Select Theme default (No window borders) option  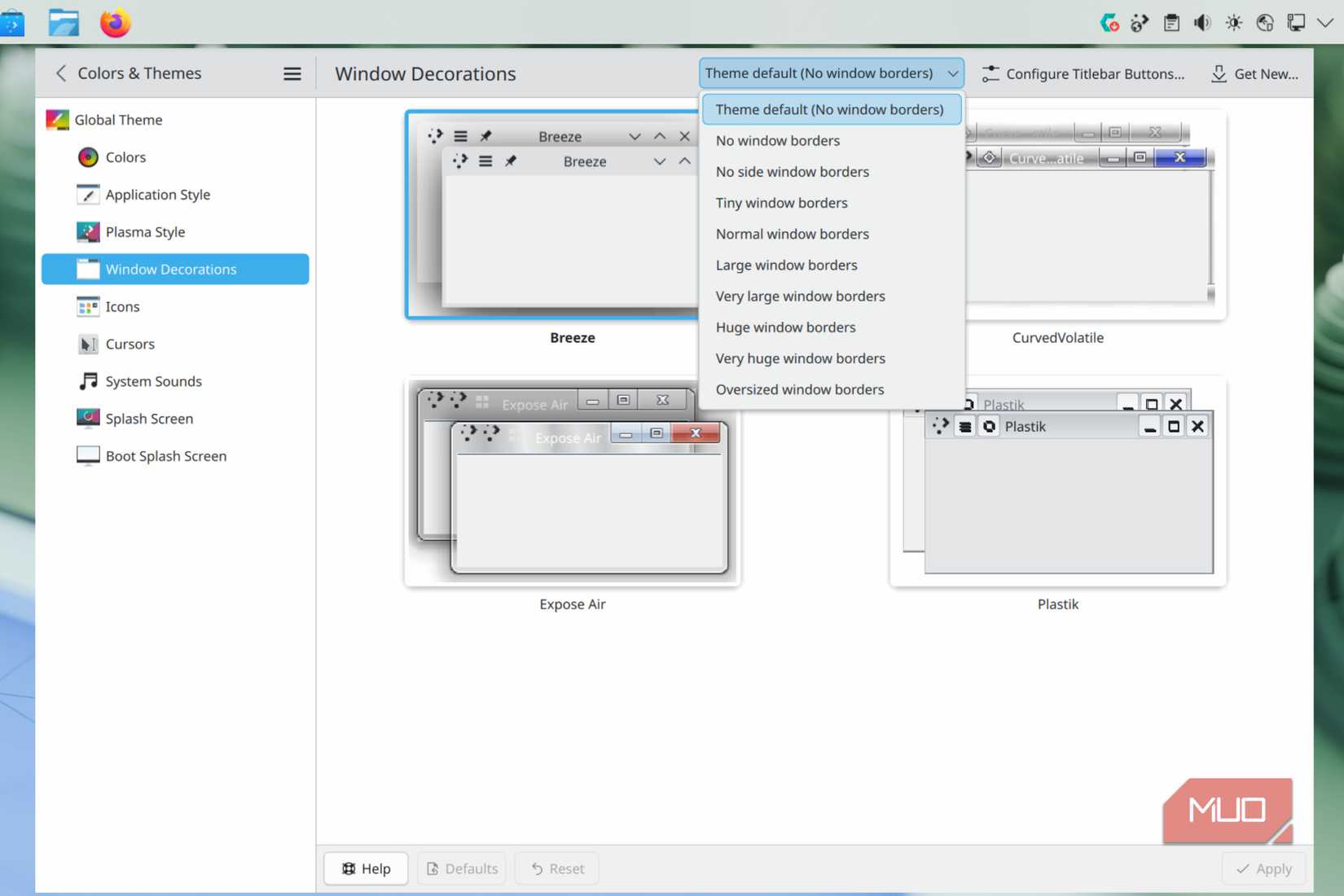click(x=832, y=109)
